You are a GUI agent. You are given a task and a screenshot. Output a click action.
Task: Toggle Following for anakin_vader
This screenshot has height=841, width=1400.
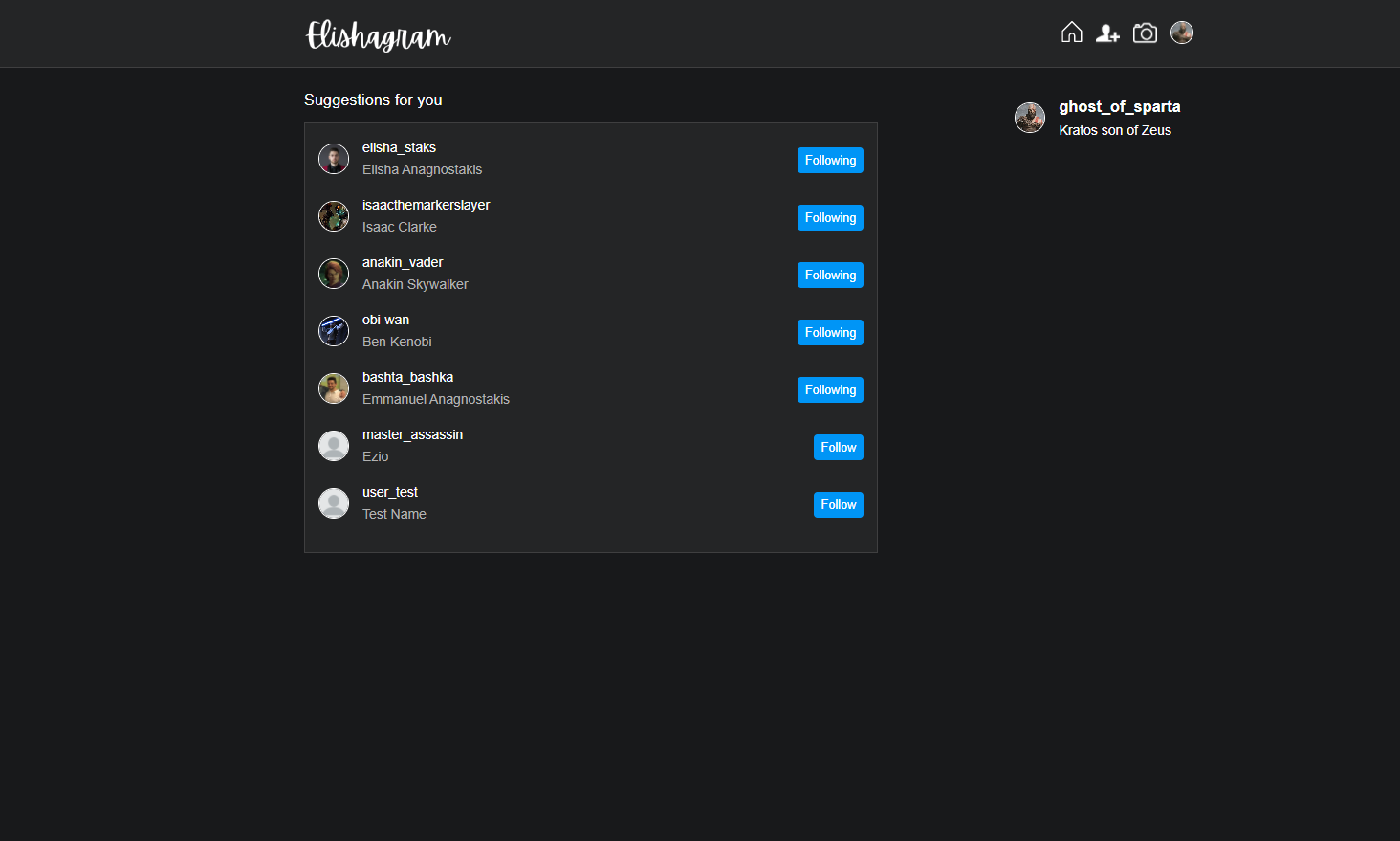tap(830, 275)
